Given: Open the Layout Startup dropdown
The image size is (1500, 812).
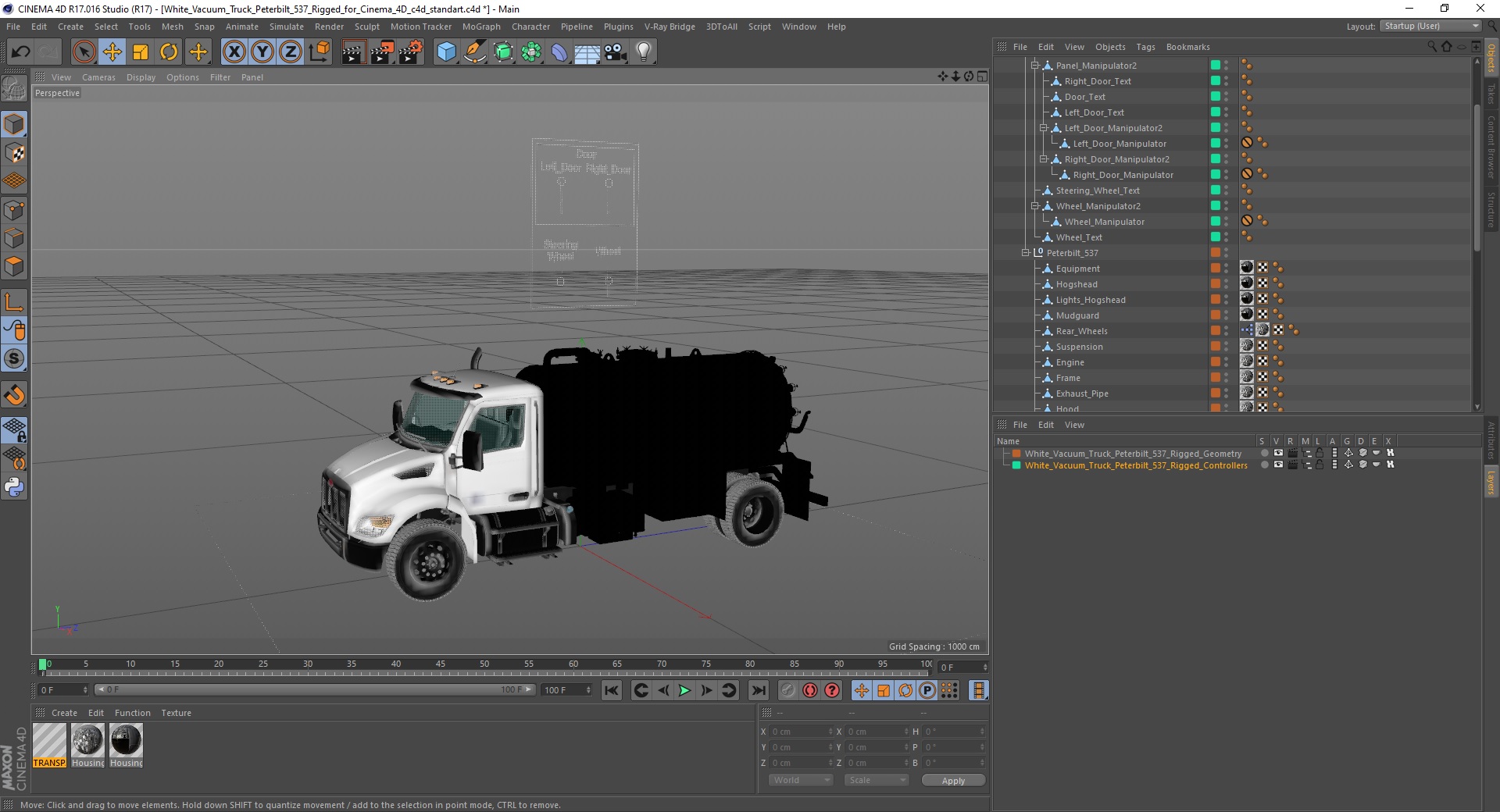Looking at the screenshot, I should pos(1430,26).
